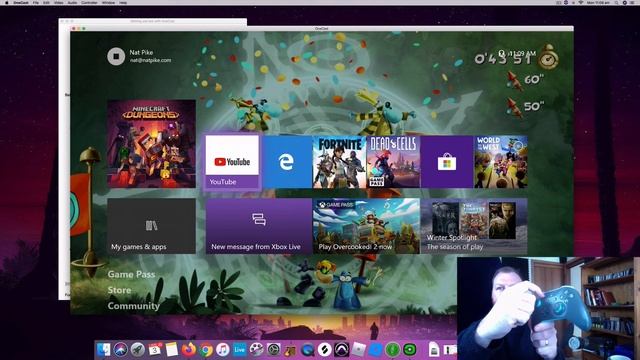Open Finder in the Dock
Screen dimensions: 640x360
103,350
